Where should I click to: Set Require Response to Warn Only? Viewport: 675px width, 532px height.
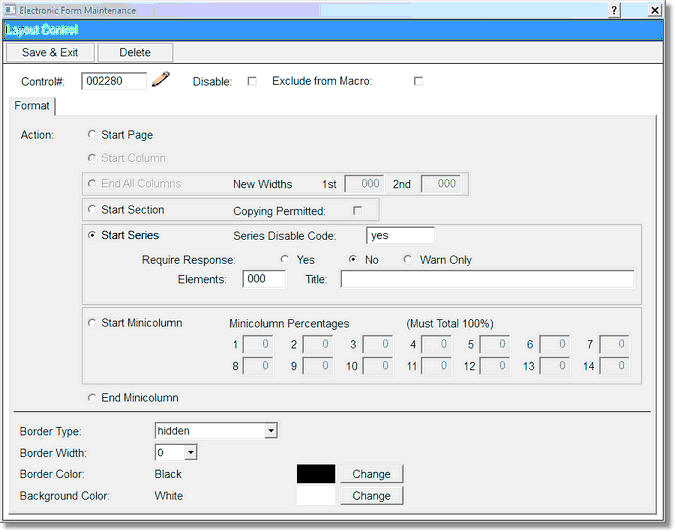click(x=407, y=259)
